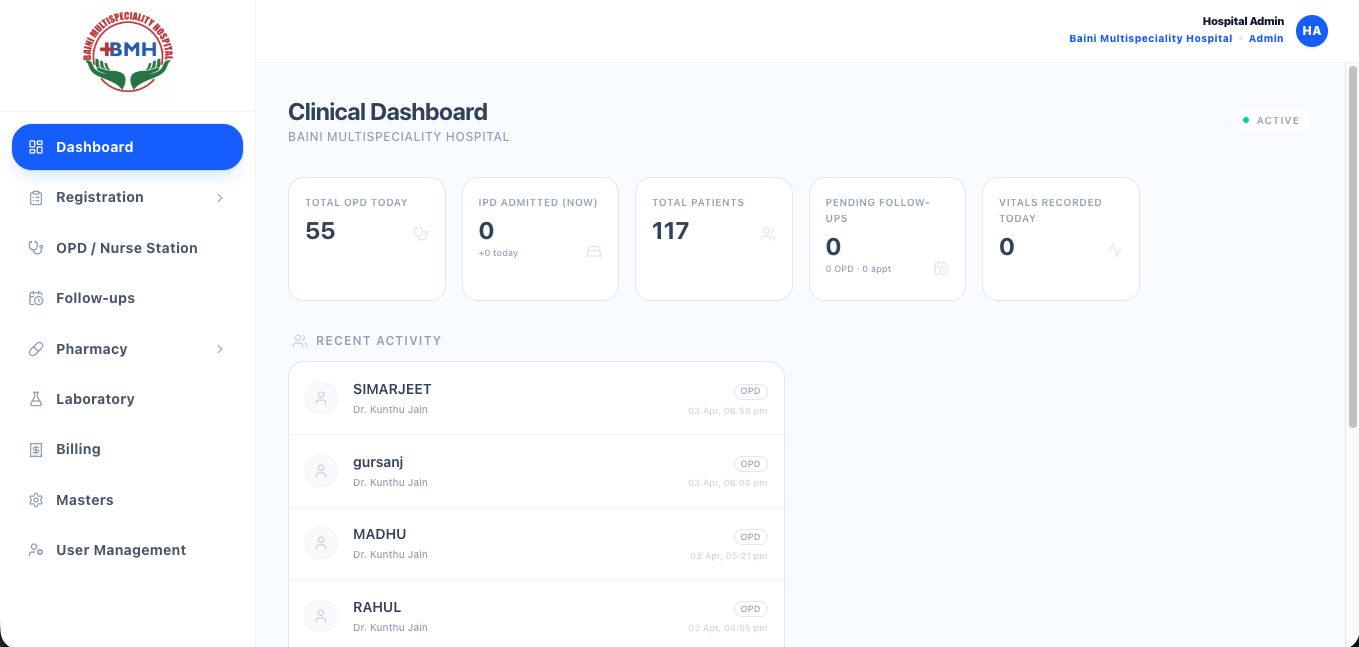The image size is (1359, 647).
Task: Click the HA profile avatar
Action: (x=1311, y=31)
